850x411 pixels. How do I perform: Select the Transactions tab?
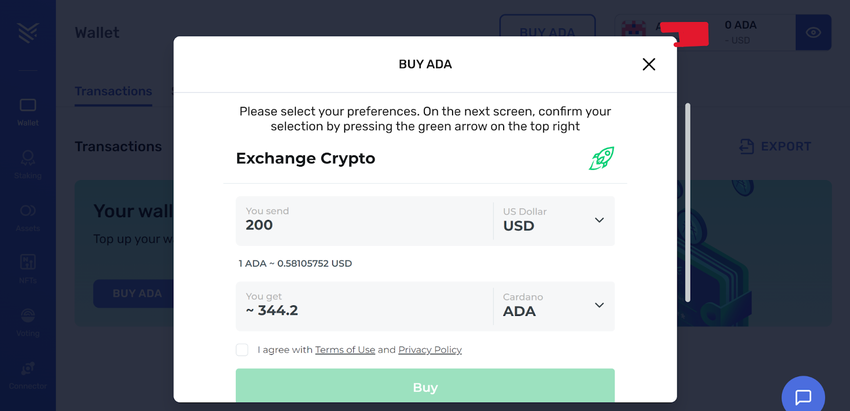coord(113,91)
